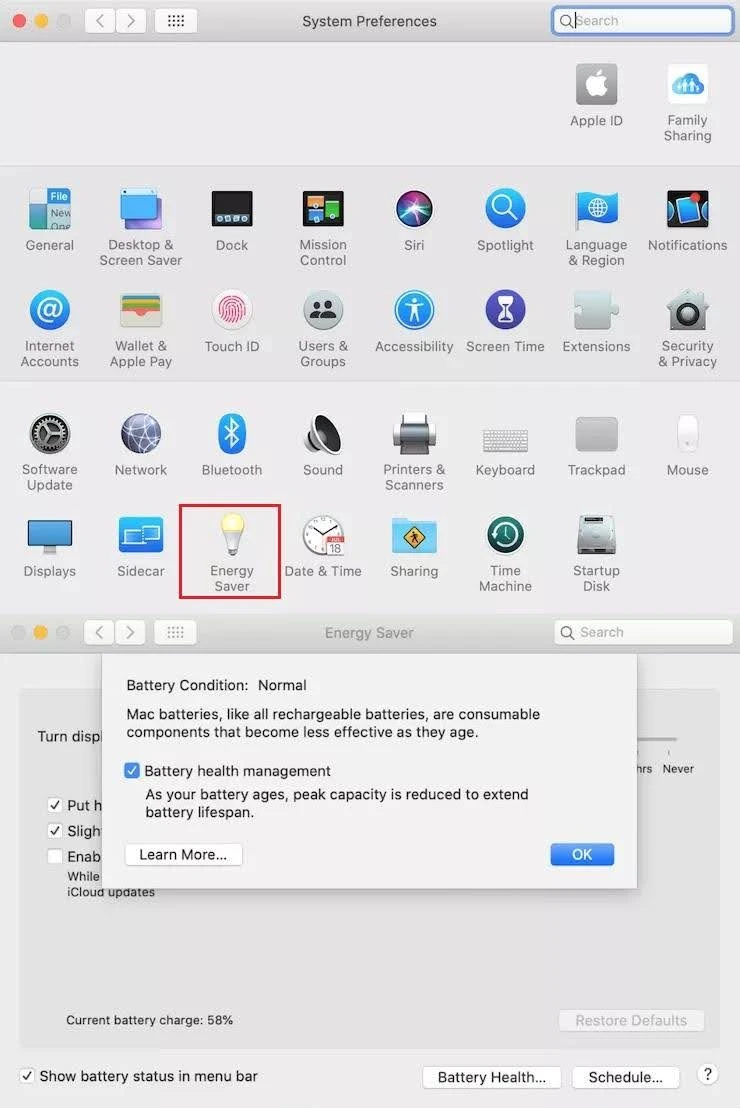Show all preferences from Energy Saver window
740x1108 pixels.
click(x=175, y=632)
